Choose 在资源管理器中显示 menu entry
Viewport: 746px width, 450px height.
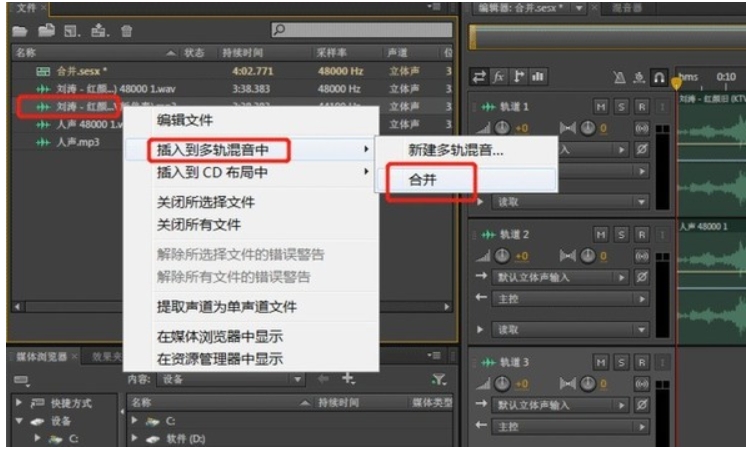220,359
